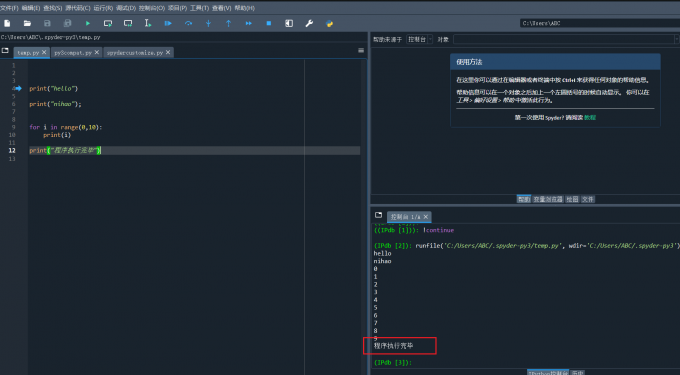Maximize the current pane

[289, 23]
